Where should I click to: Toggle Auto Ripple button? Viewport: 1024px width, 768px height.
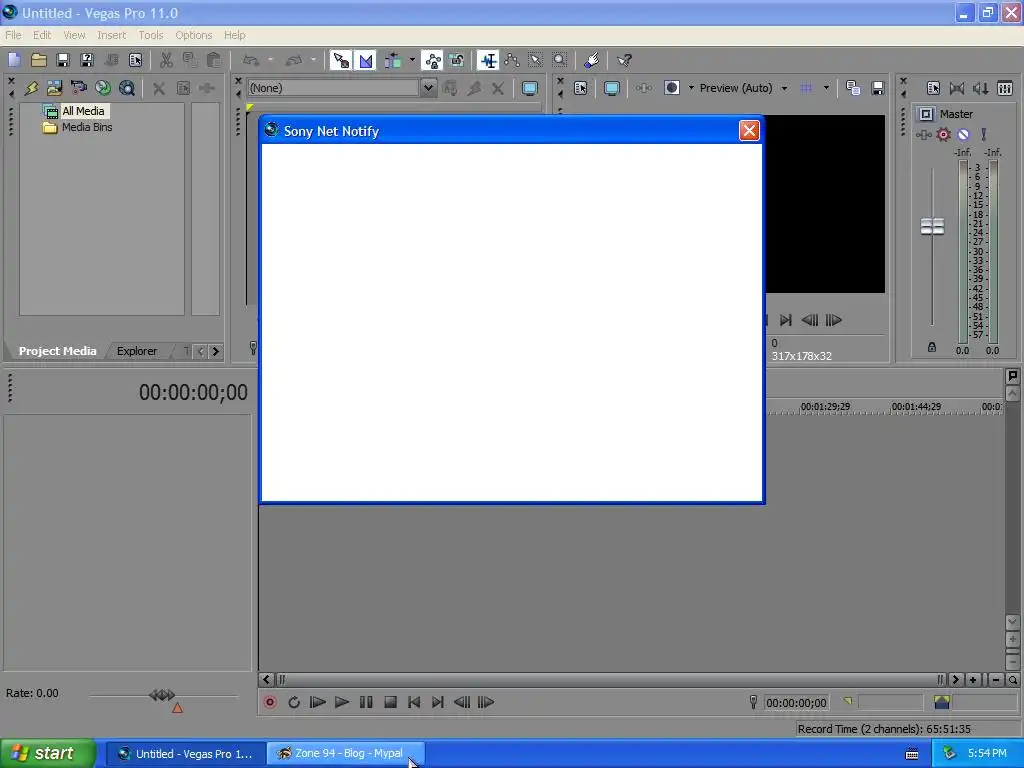pos(392,60)
